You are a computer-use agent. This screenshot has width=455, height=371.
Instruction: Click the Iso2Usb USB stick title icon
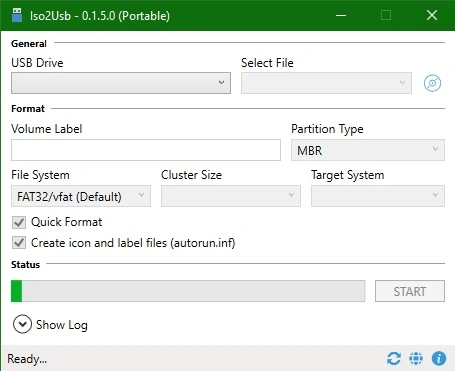click(17, 15)
